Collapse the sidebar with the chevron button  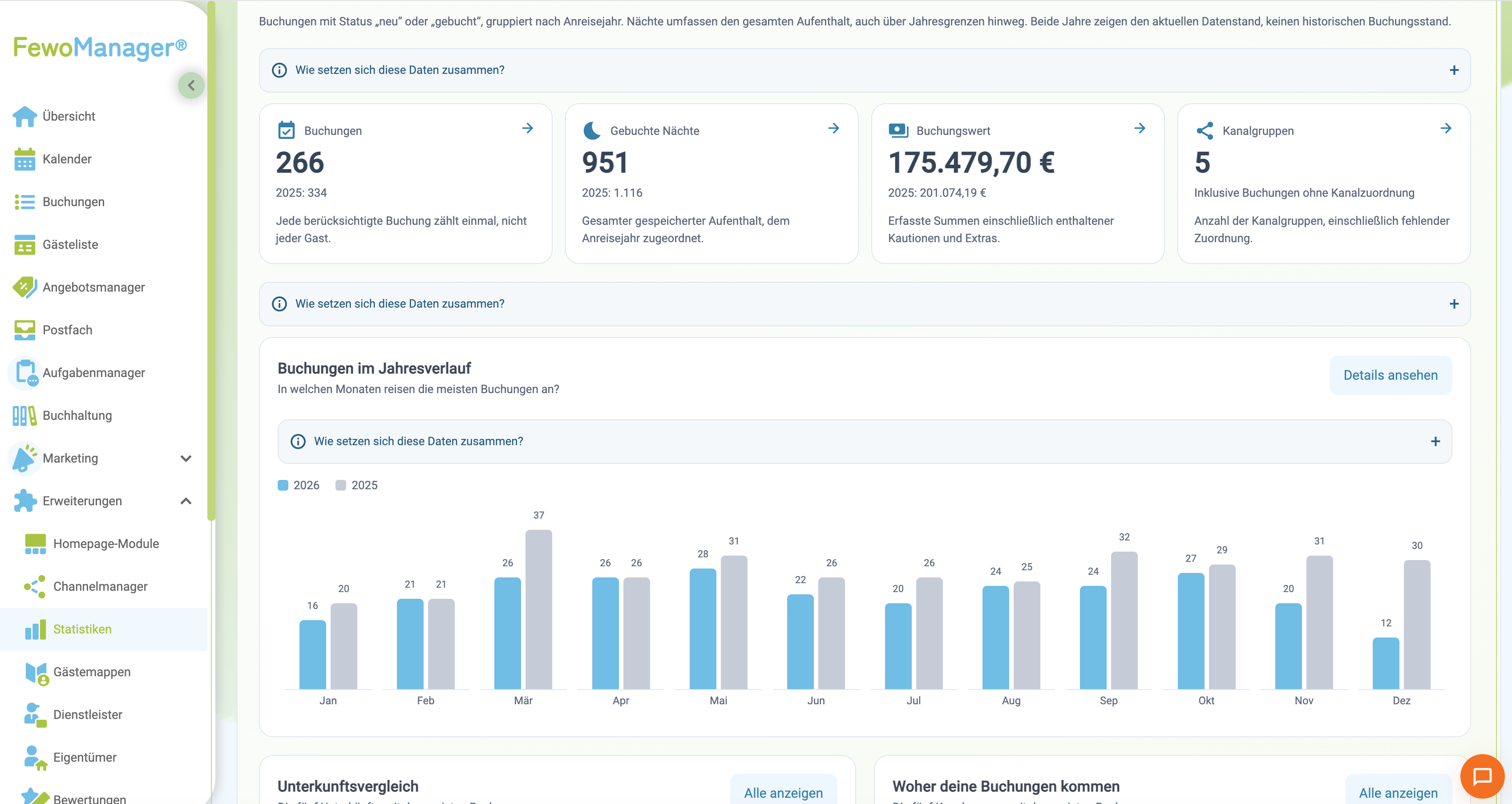tap(191, 86)
